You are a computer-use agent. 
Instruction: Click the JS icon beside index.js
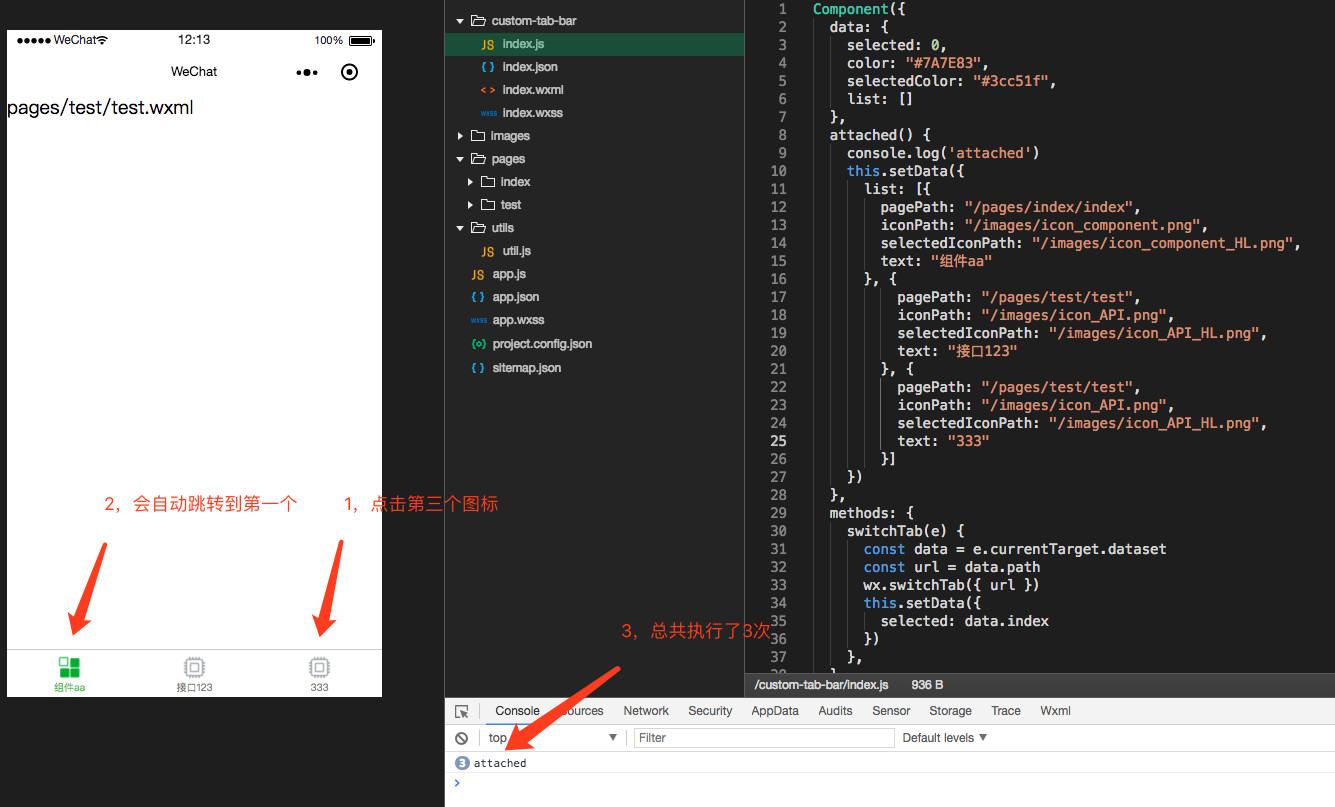pyautogui.click(x=487, y=44)
